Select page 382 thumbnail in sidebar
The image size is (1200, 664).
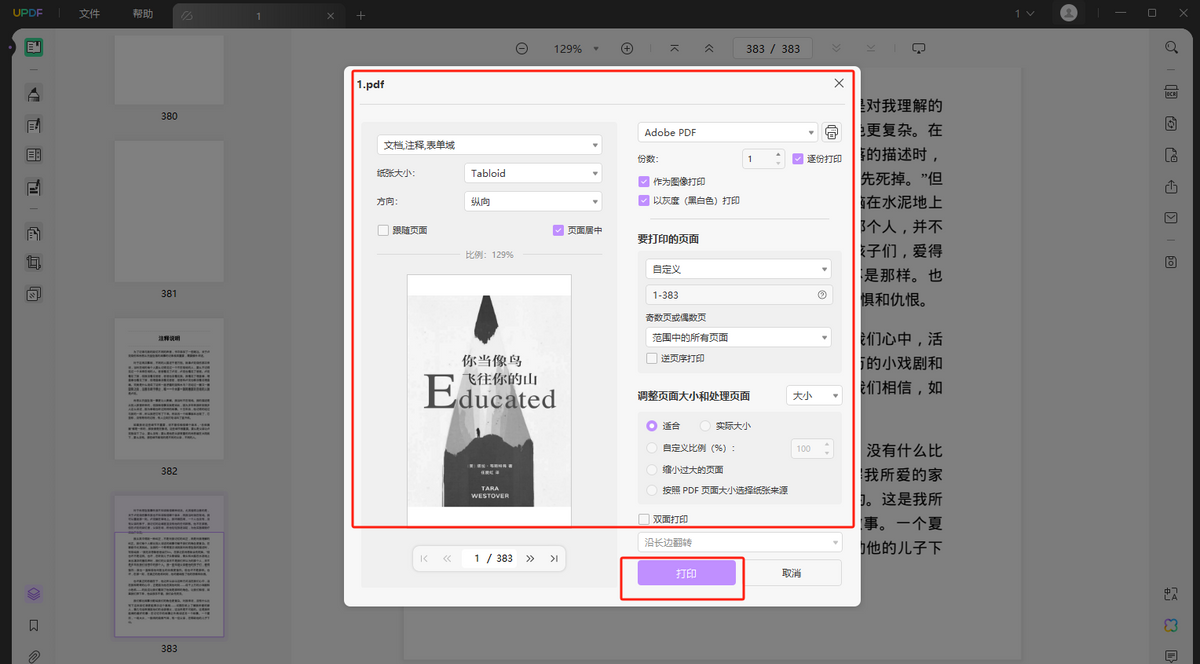pos(169,389)
